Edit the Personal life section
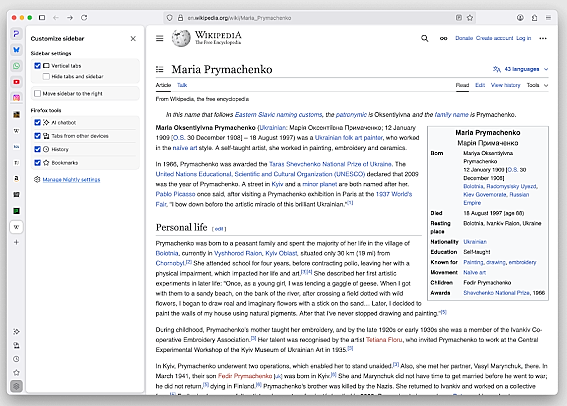Screen dimensions: 567x406 tap(219, 229)
